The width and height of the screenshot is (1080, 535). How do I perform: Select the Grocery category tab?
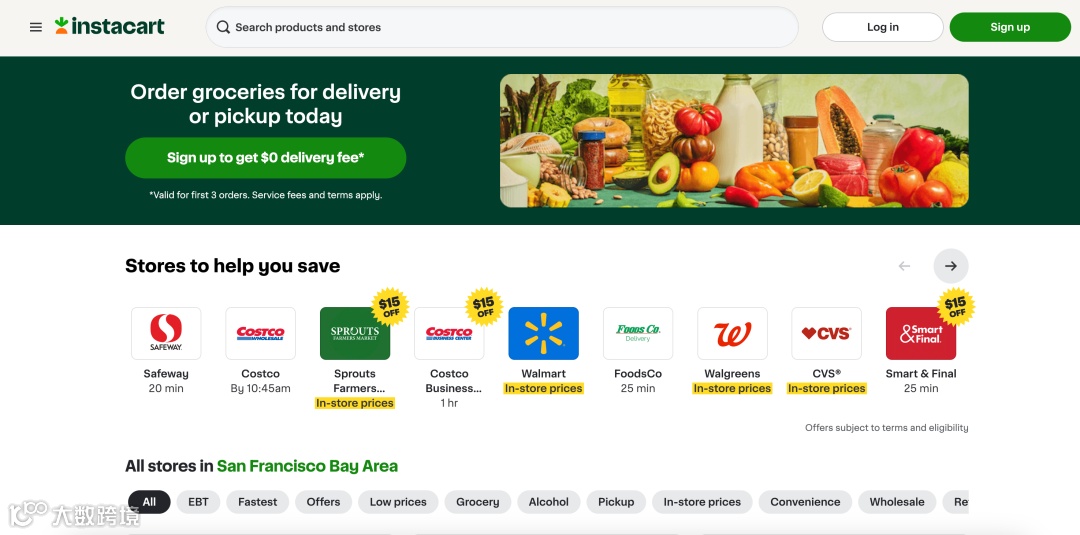[x=477, y=502]
